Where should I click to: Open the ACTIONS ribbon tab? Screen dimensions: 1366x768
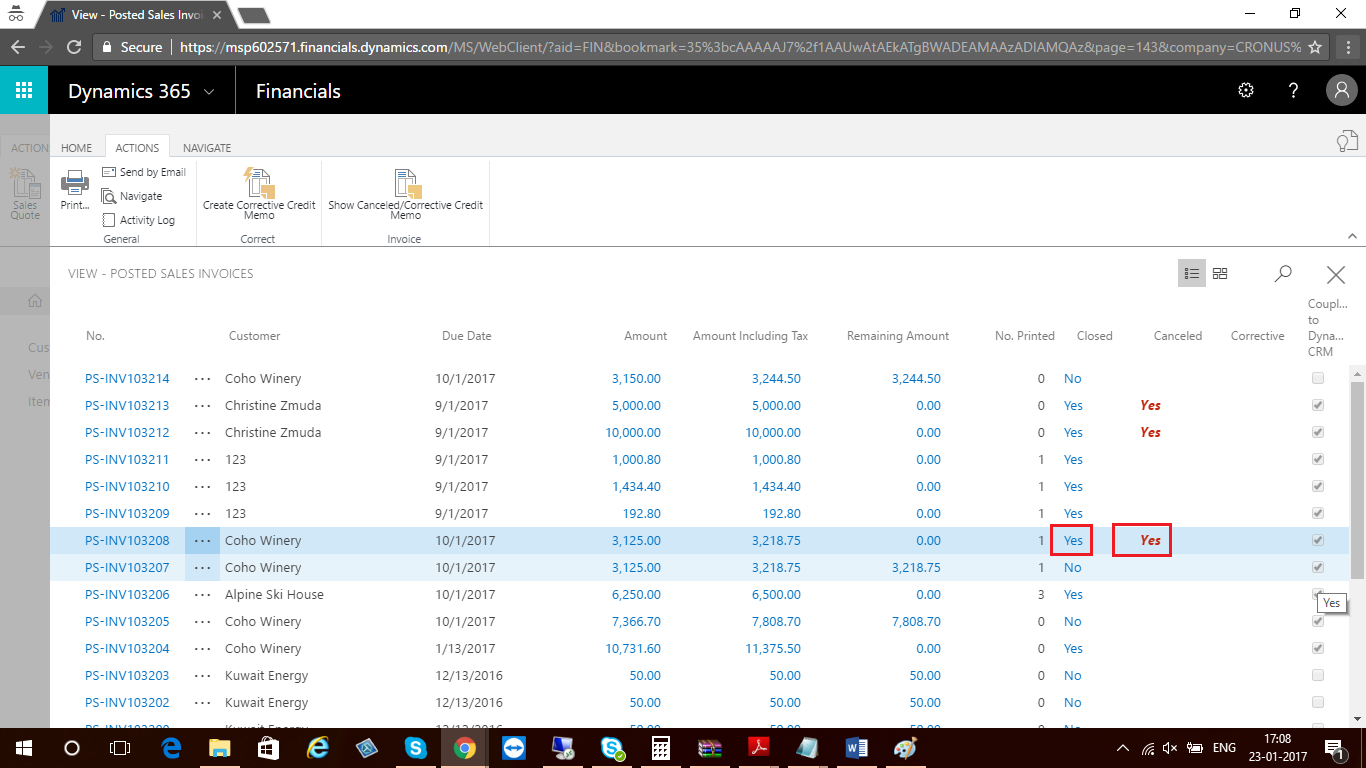tap(137, 147)
